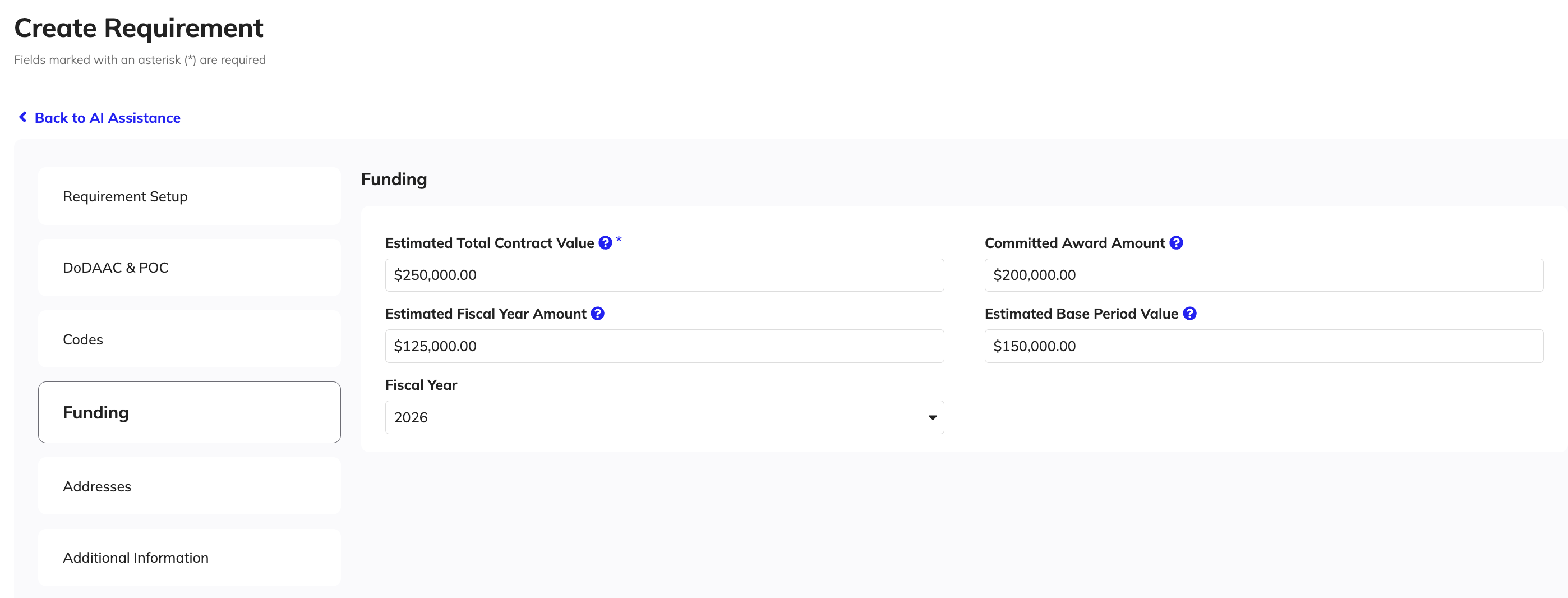Click the Fiscal Year label
The width and height of the screenshot is (1568, 598).
click(421, 385)
